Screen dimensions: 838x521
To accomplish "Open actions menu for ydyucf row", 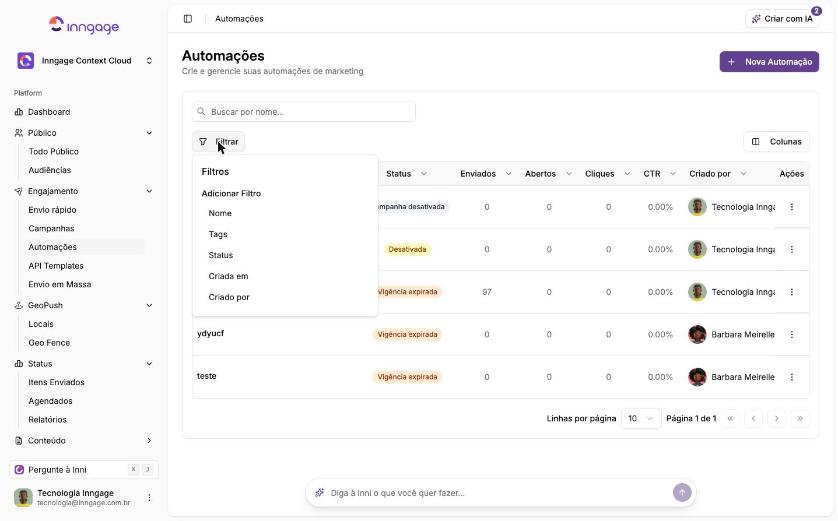I will click(792, 335).
